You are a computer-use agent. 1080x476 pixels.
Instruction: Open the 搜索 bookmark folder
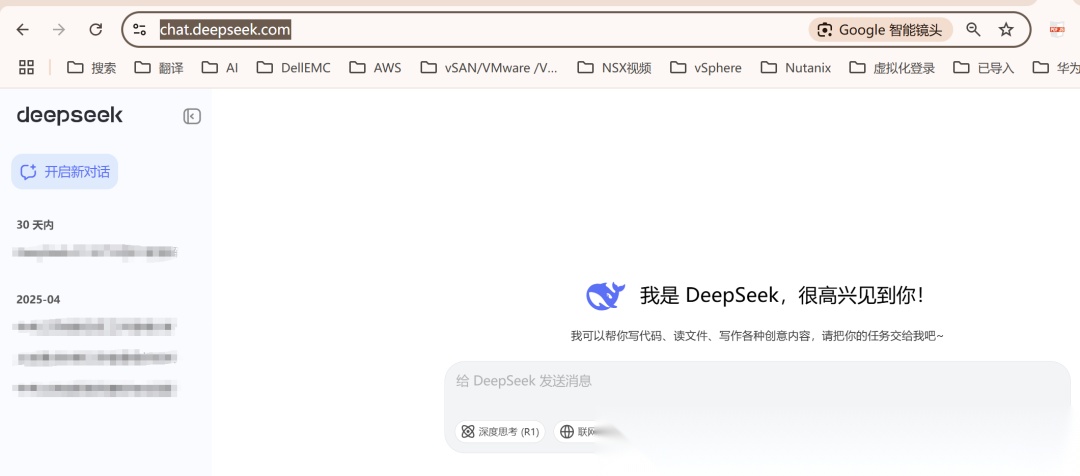click(91, 68)
